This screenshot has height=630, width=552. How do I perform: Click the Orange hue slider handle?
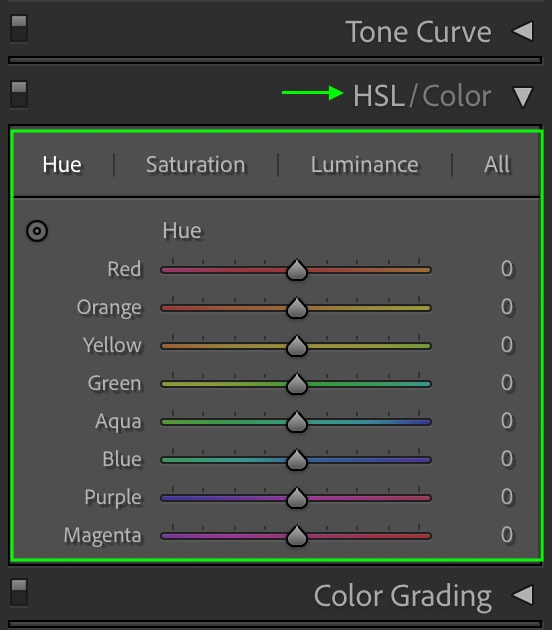coord(297,308)
